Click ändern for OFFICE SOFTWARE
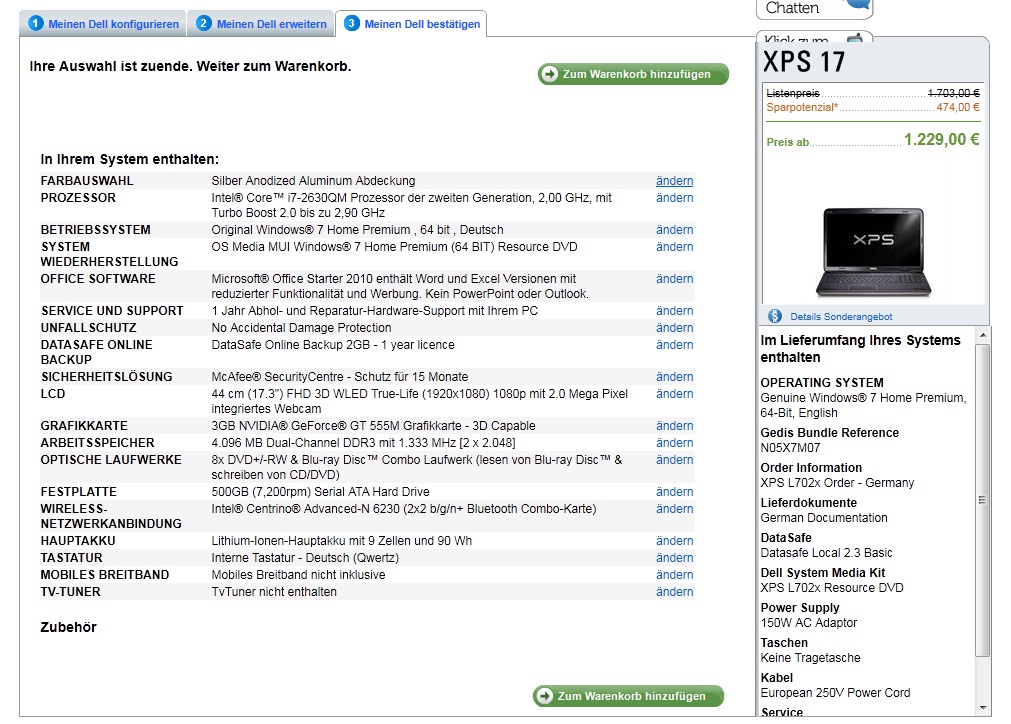The width and height of the screenshot is (1011, 724). coord(674,279)
